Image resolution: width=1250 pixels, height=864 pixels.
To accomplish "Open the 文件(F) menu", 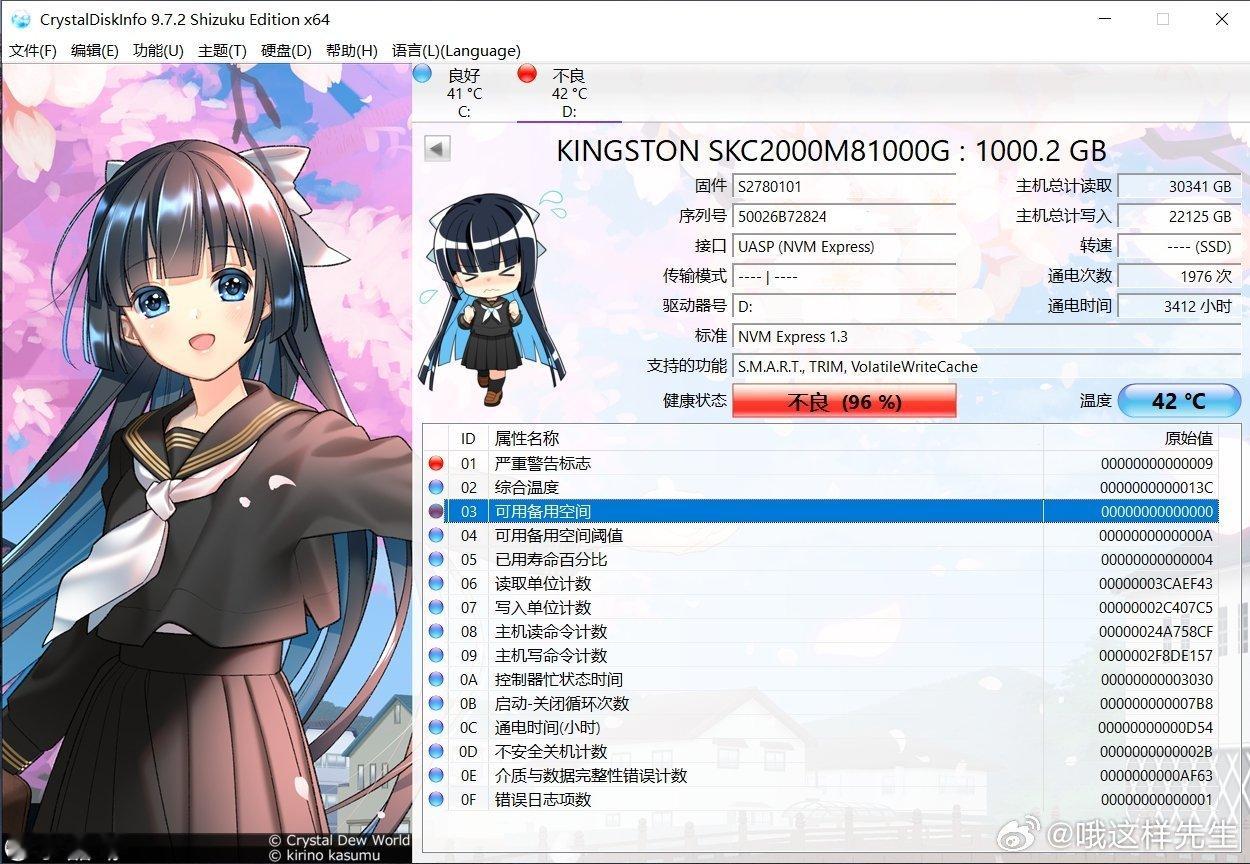I will point(33,50).
